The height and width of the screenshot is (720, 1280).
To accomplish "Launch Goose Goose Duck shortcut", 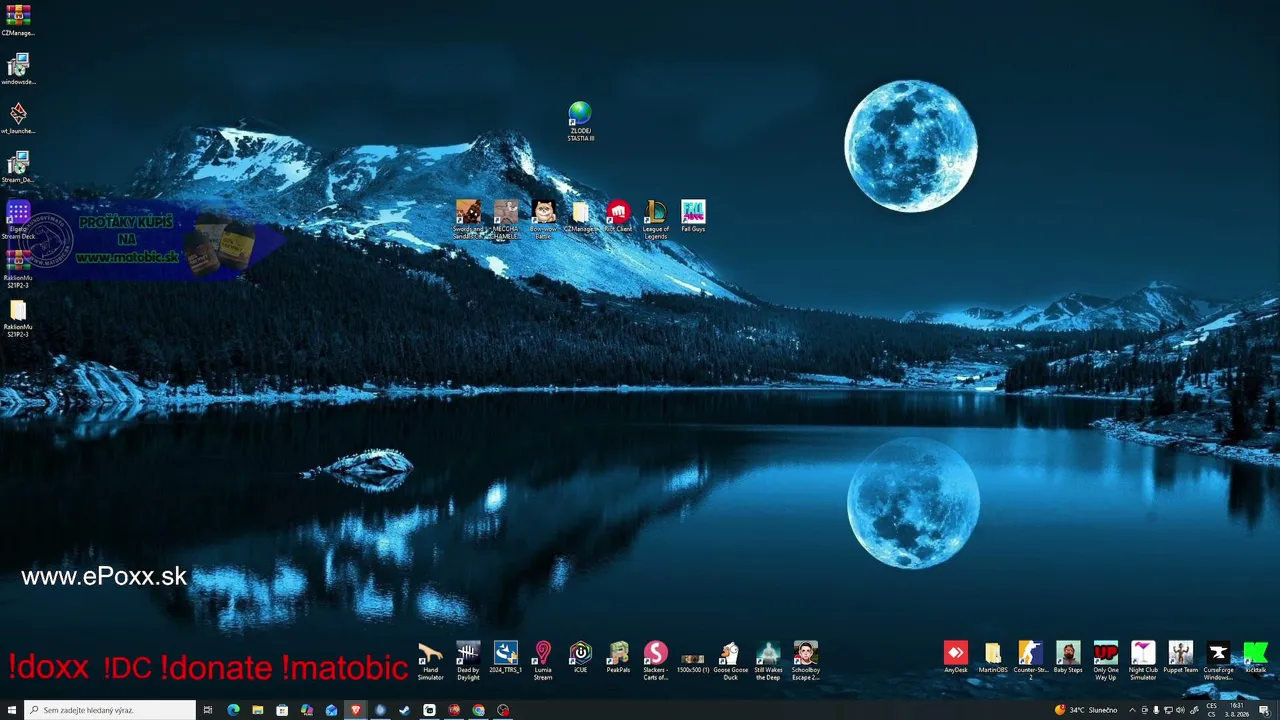I will [x=730, y=661].
